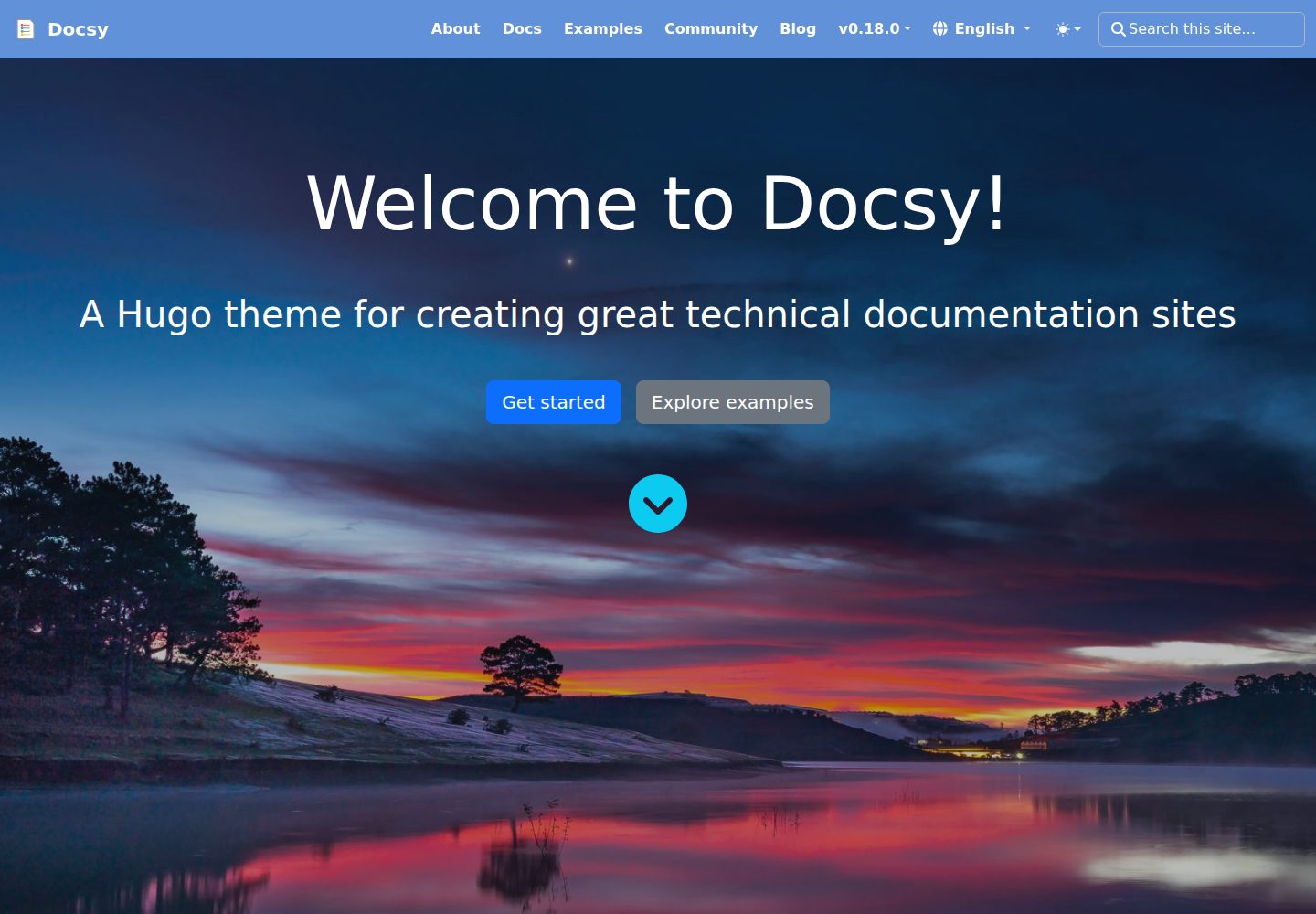Visit the Community page

click(711, 29)
